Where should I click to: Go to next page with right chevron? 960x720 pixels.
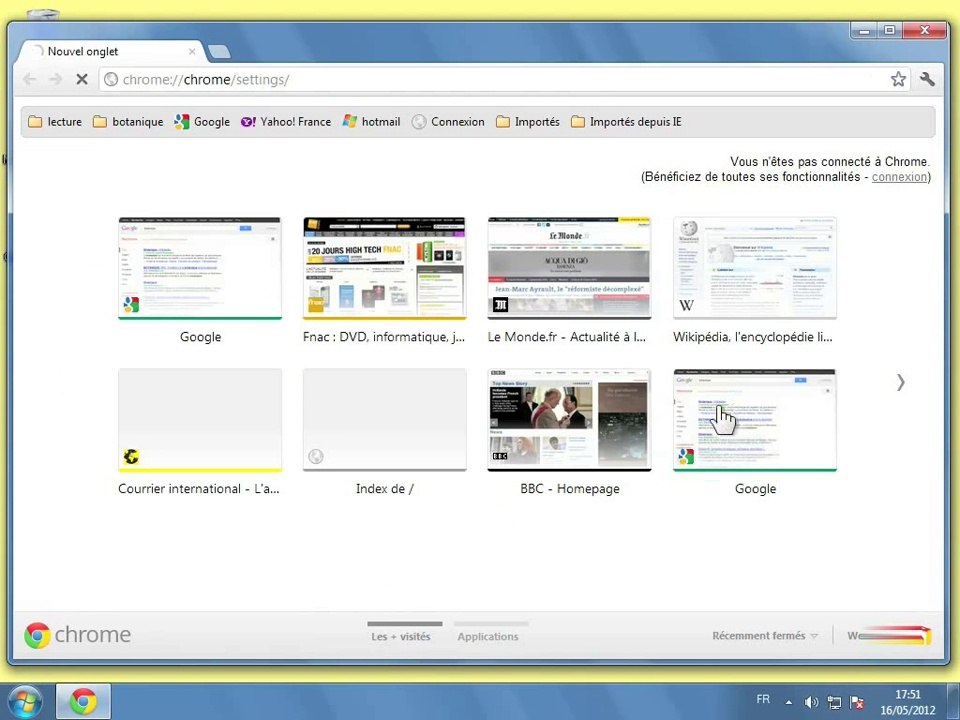(901, 383)
